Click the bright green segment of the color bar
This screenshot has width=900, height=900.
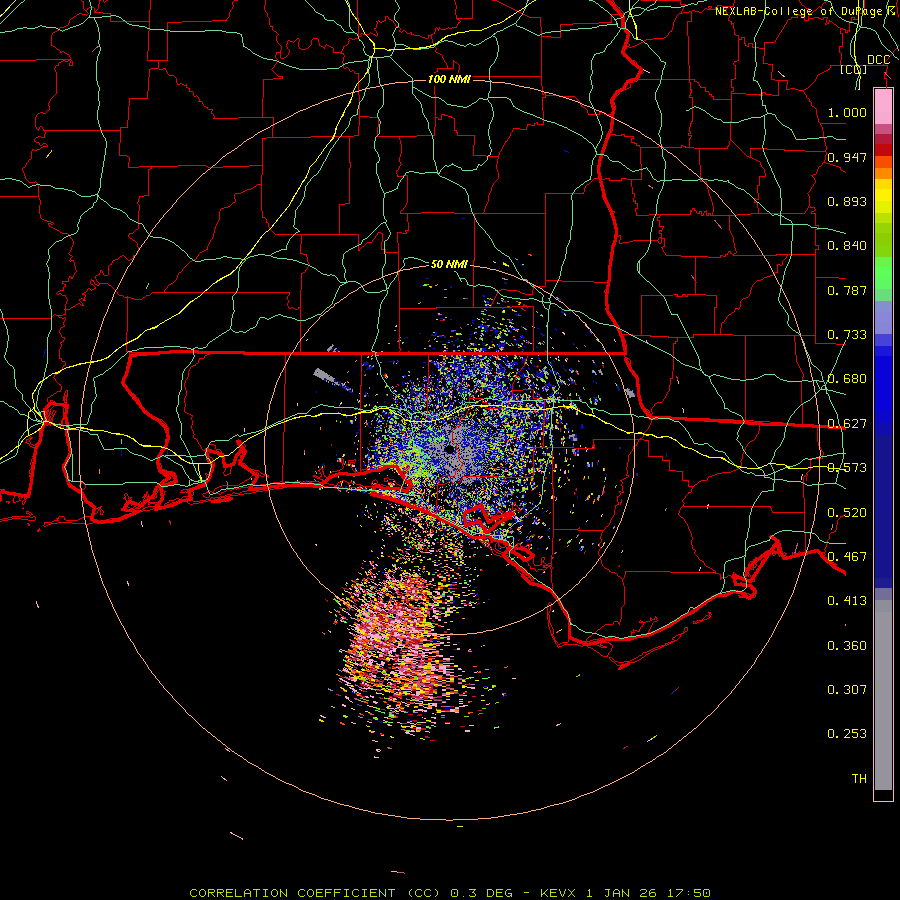coord(883,273)
